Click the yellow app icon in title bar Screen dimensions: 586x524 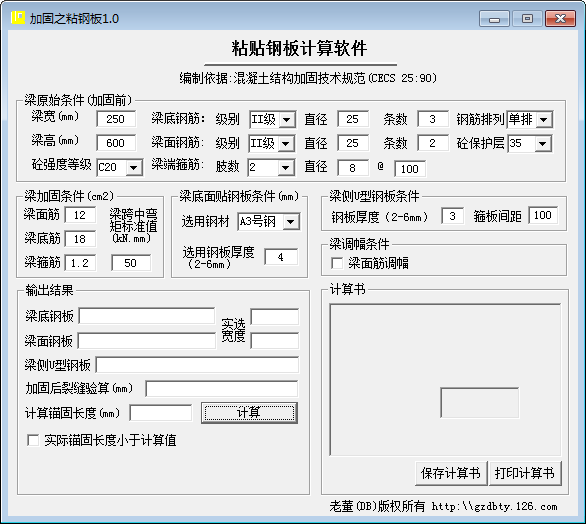pyautogui.click(x=18, y=18)
